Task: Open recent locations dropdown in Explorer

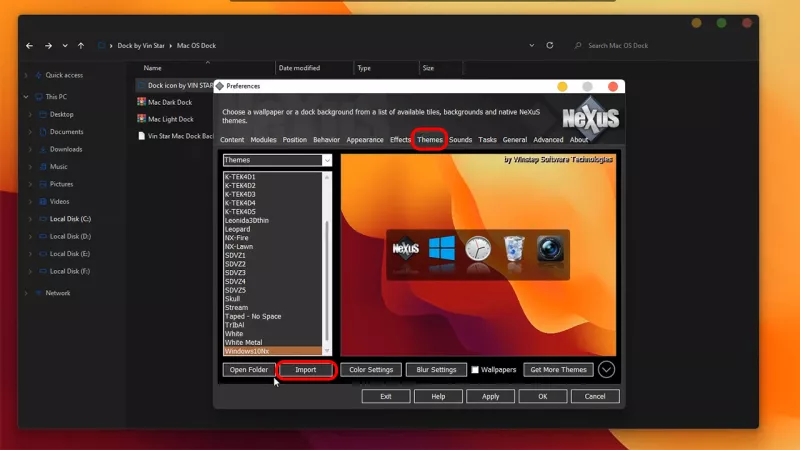Action: pos(65,45)
